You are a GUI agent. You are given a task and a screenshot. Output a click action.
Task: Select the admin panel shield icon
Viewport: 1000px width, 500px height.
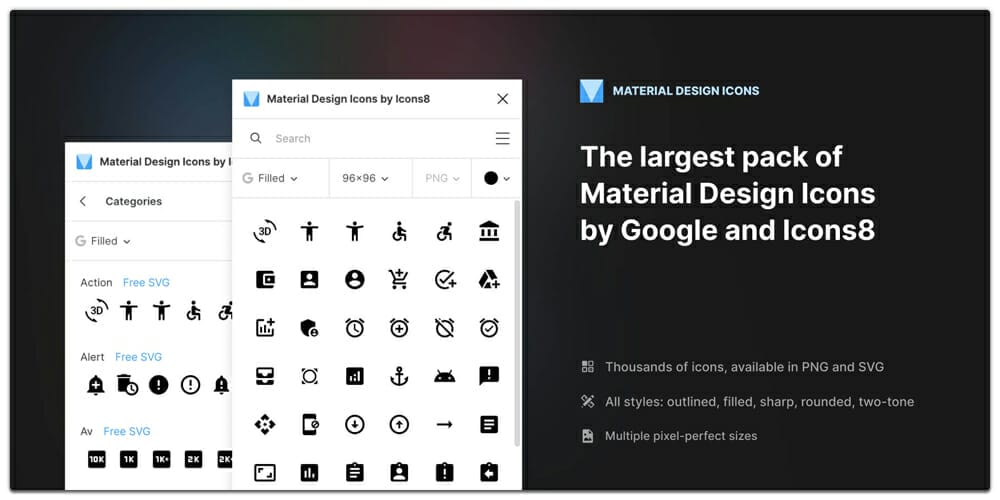[309, 328]
